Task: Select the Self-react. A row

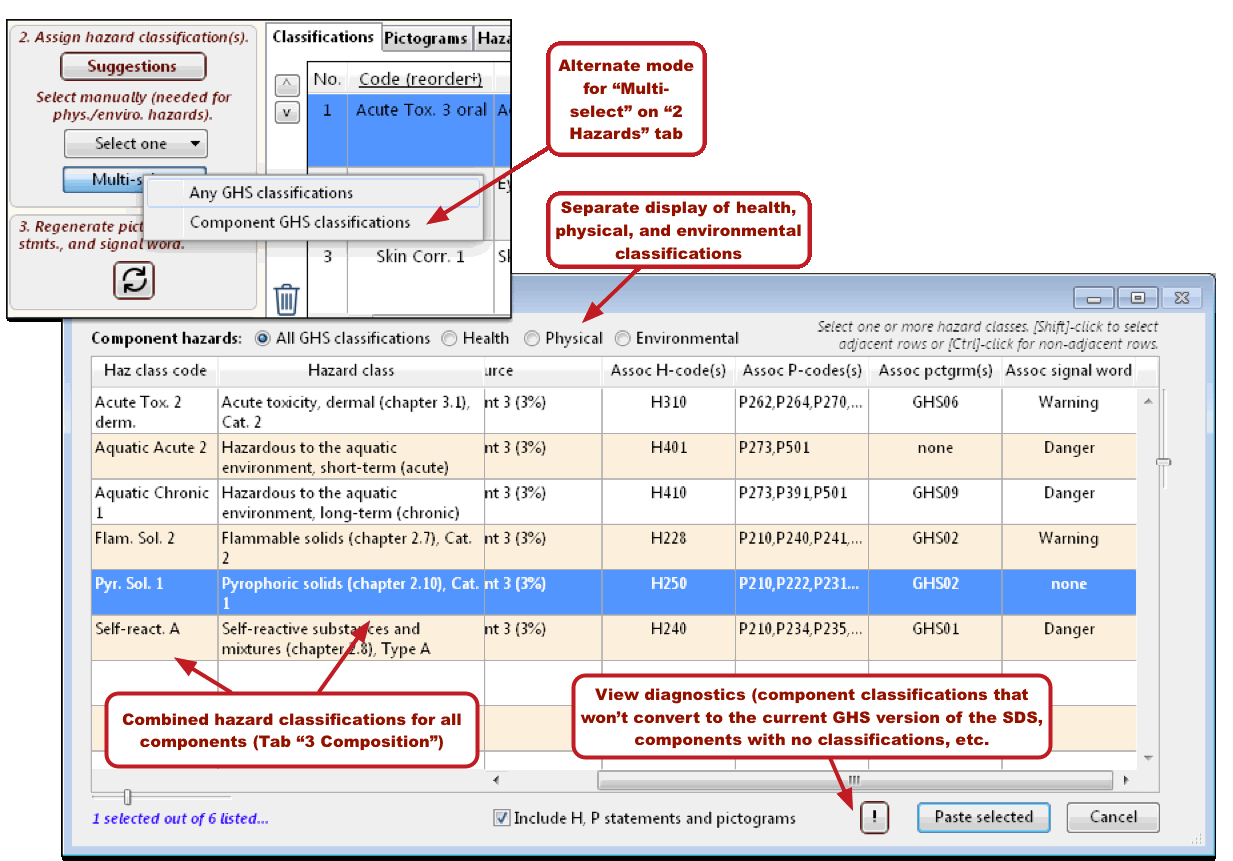Action: (x=614, y=638)
